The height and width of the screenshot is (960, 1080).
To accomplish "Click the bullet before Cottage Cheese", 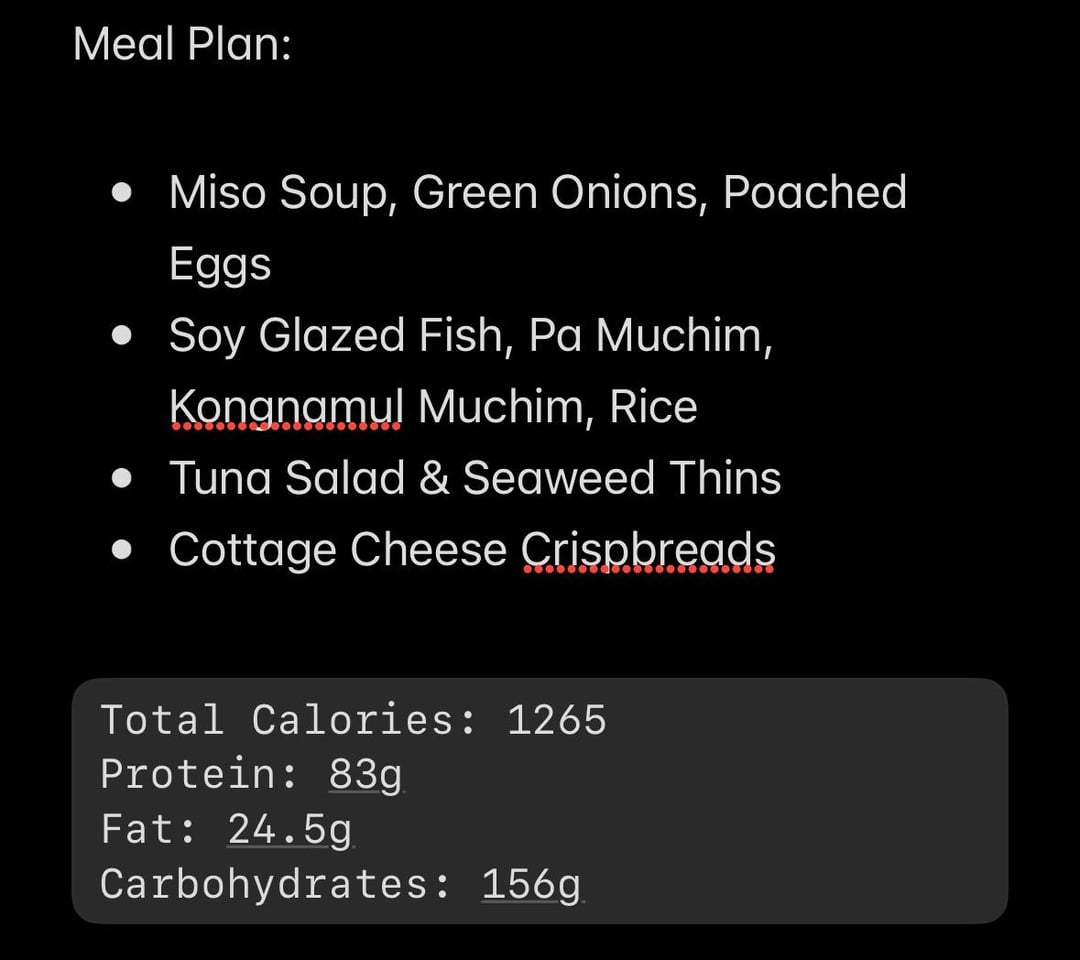I will [x=122, y=550].
